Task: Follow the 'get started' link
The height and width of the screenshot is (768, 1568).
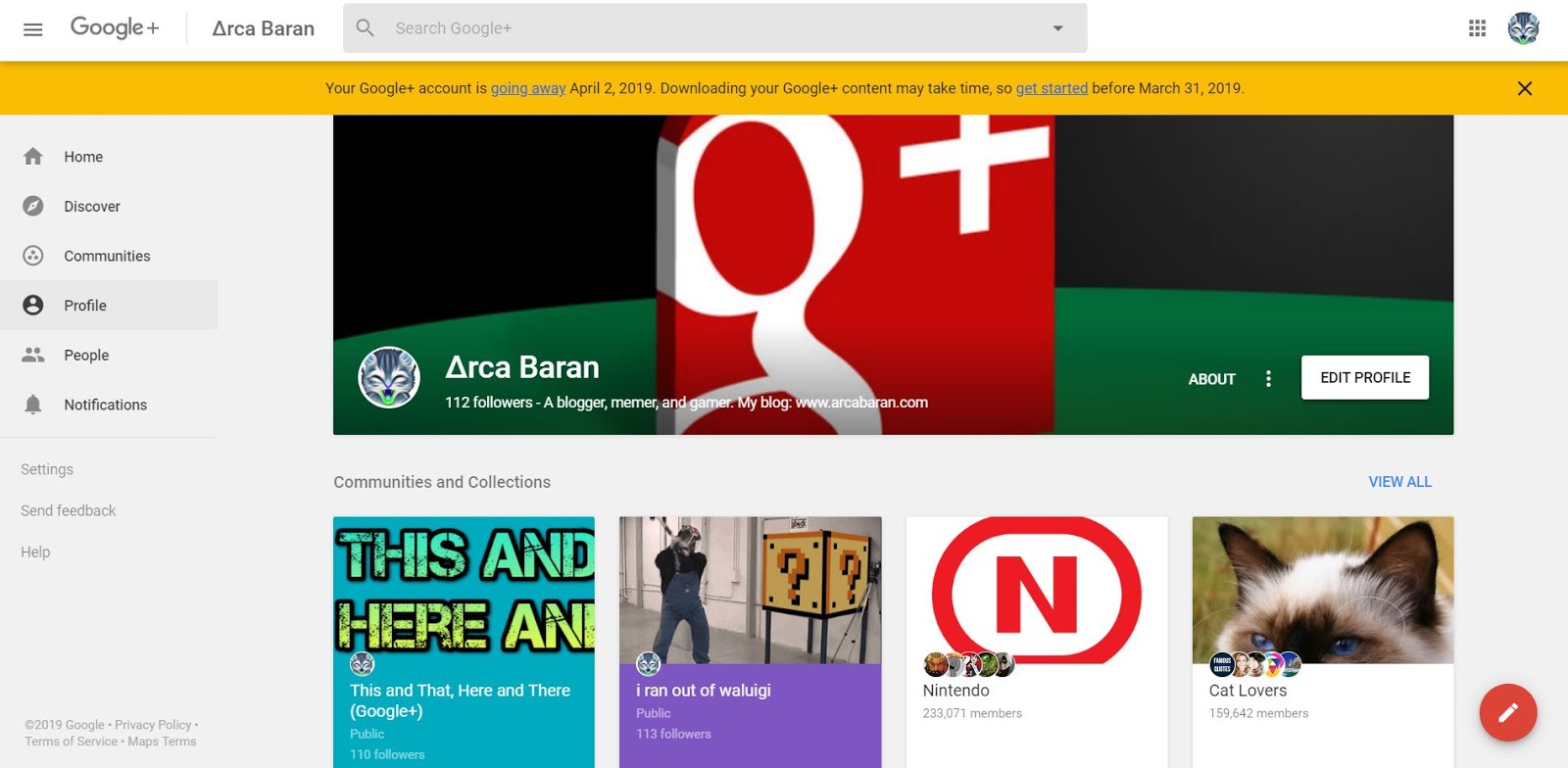Action: [1052, 88]
